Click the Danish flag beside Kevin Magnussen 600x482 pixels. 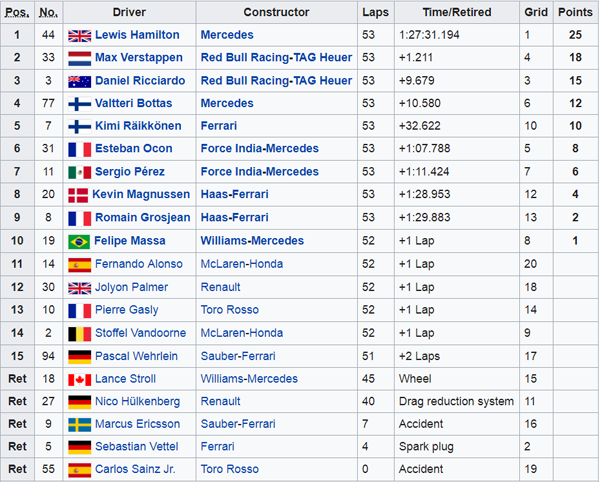point(78,195)
